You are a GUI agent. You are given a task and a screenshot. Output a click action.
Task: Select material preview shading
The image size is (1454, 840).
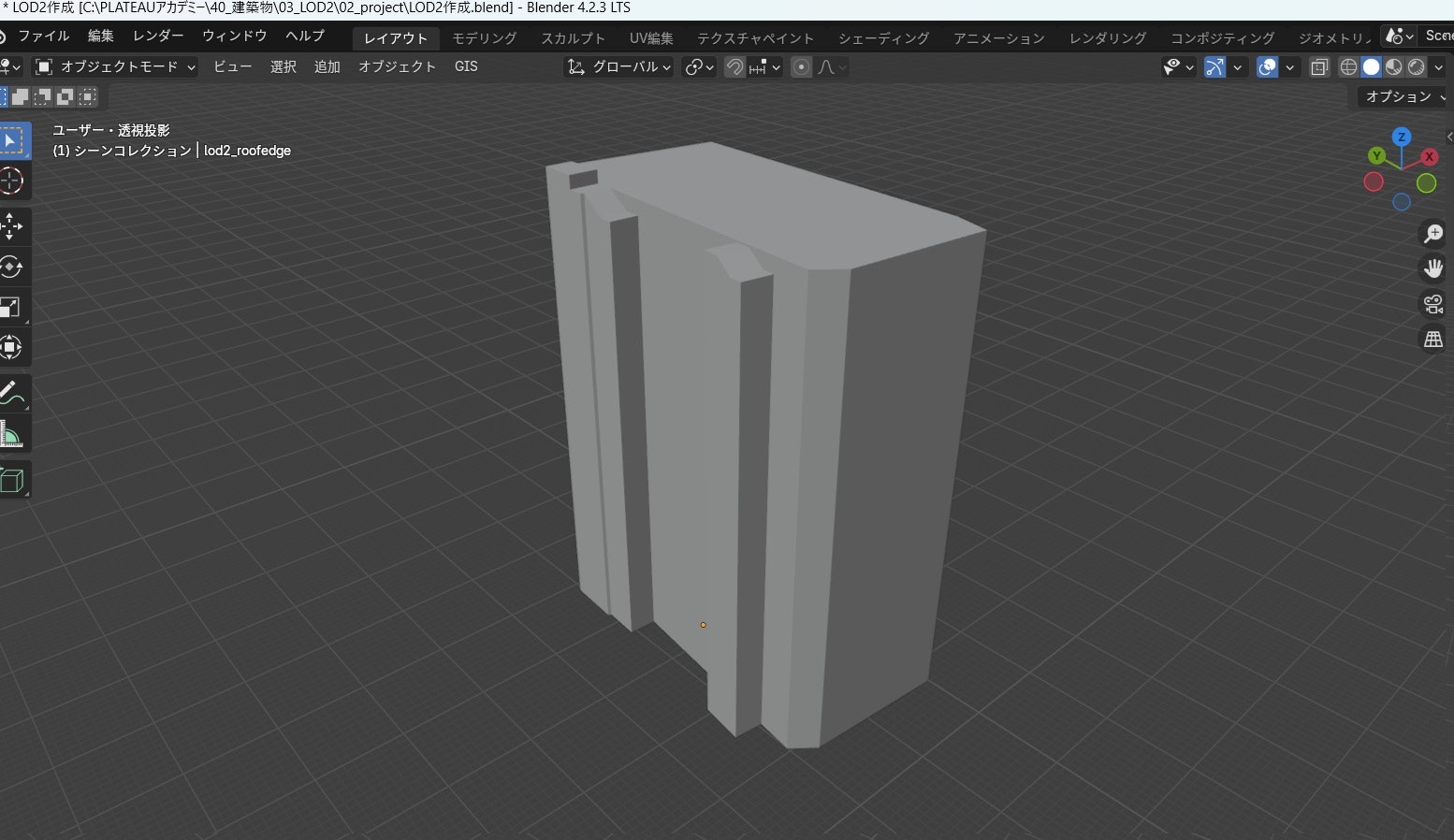pos(1393,66)
